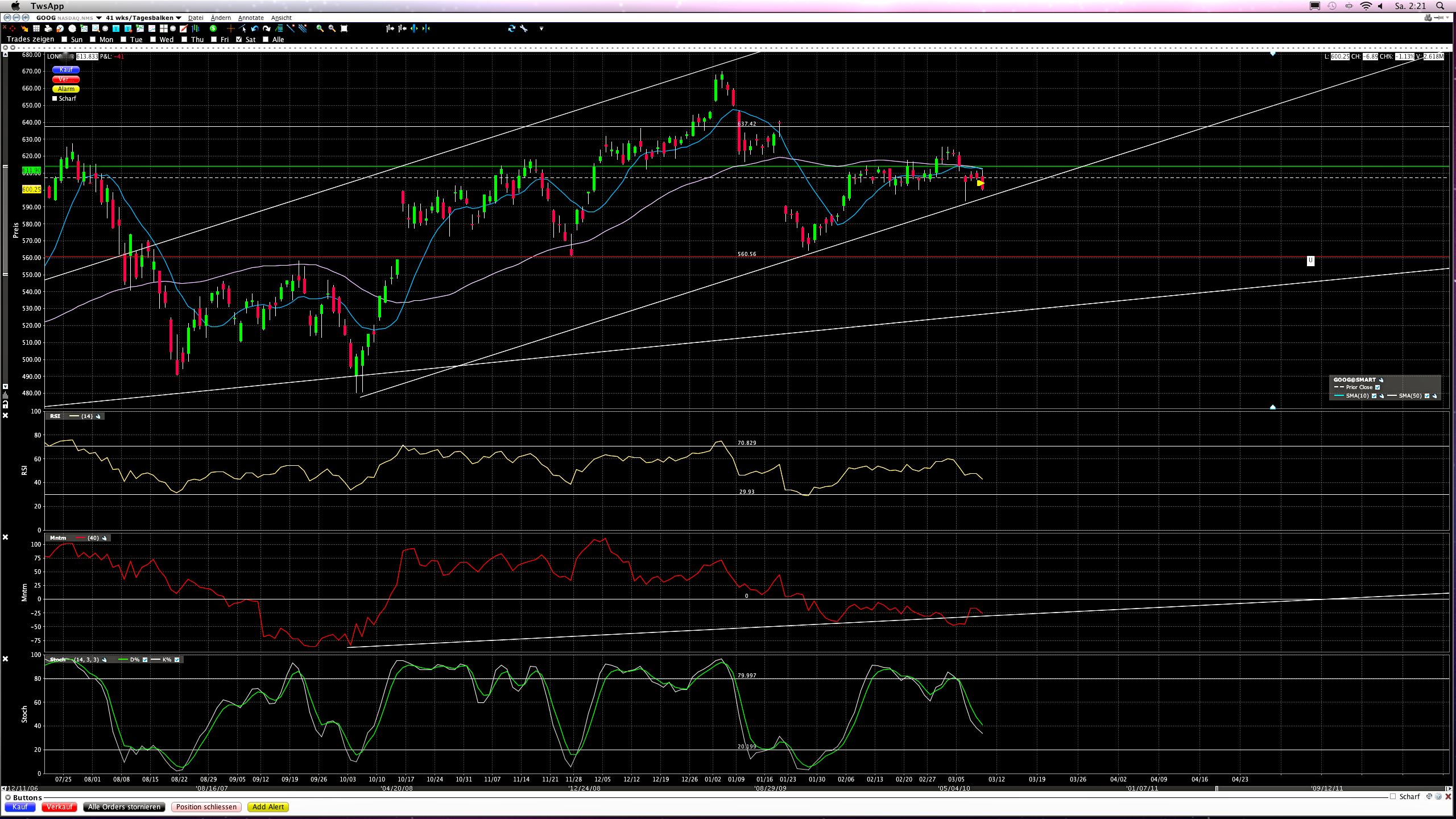Image resolution: width=1456 pixels, height=819 pixels.
Task: Click the printer icon in the toolbar
Action: 48,28
